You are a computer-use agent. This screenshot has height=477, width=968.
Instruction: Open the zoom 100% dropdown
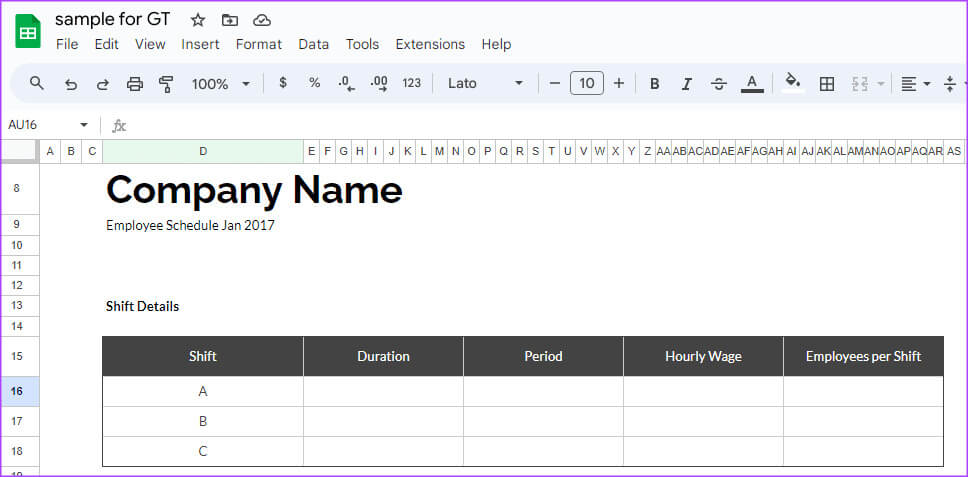[220, 84]
